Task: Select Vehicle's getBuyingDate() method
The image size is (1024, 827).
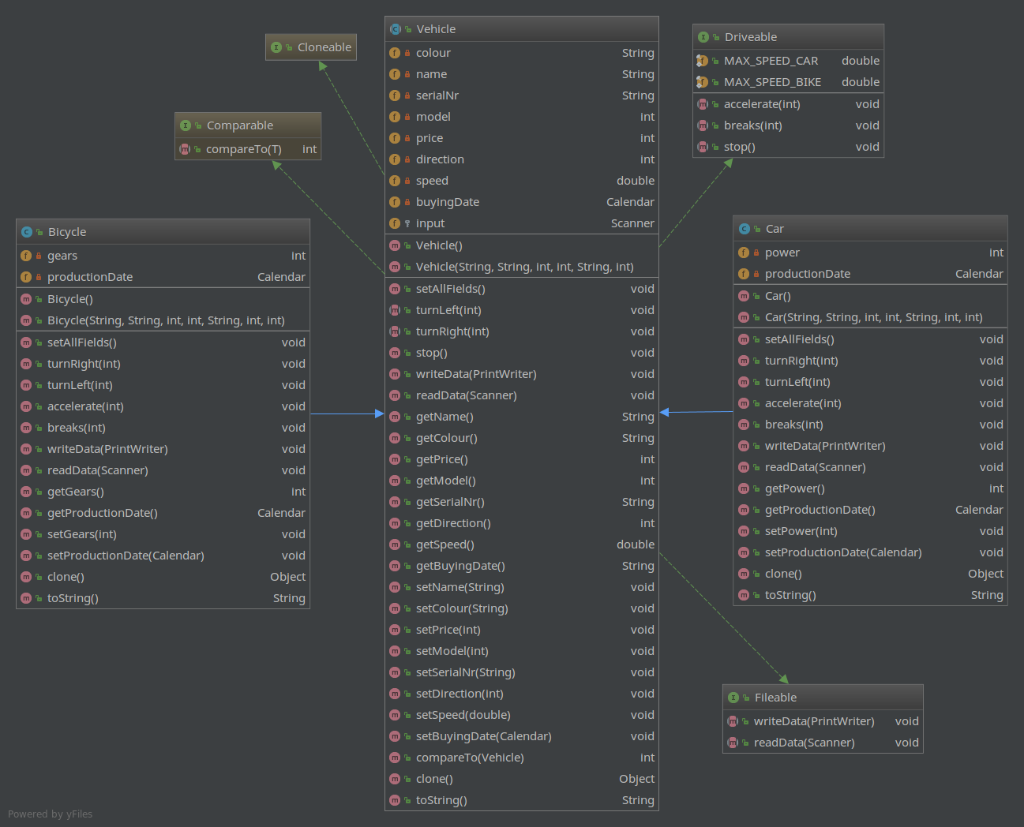Action: tap(522, 566)
